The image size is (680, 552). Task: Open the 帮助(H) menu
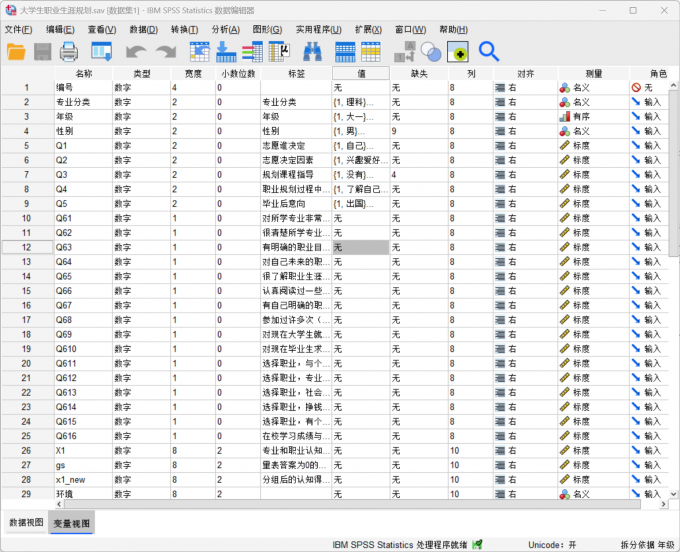453,29
